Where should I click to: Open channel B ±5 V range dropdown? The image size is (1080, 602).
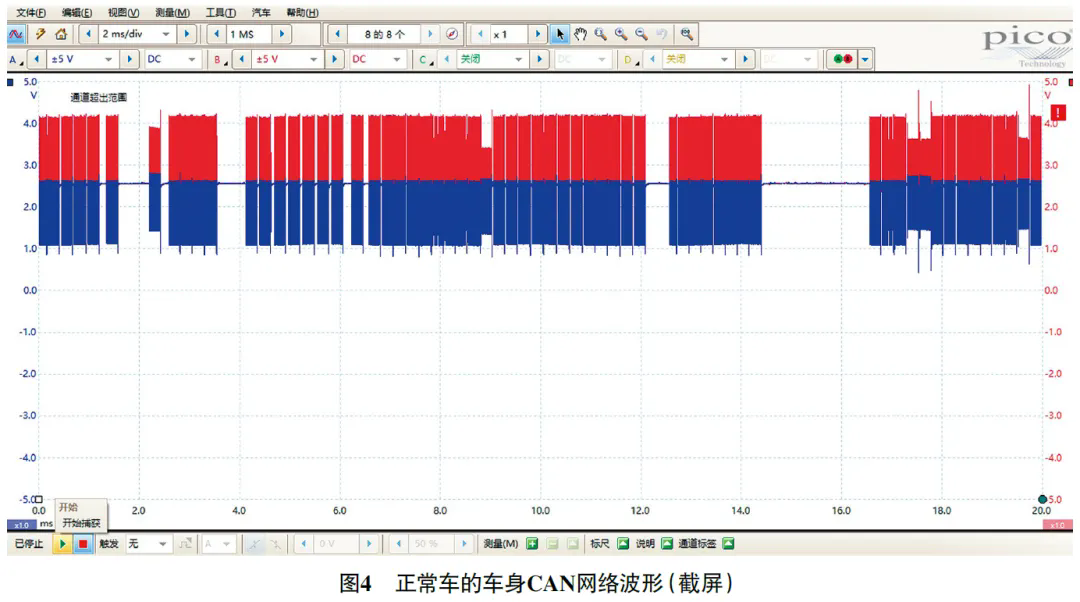click(x=313, y=60)
